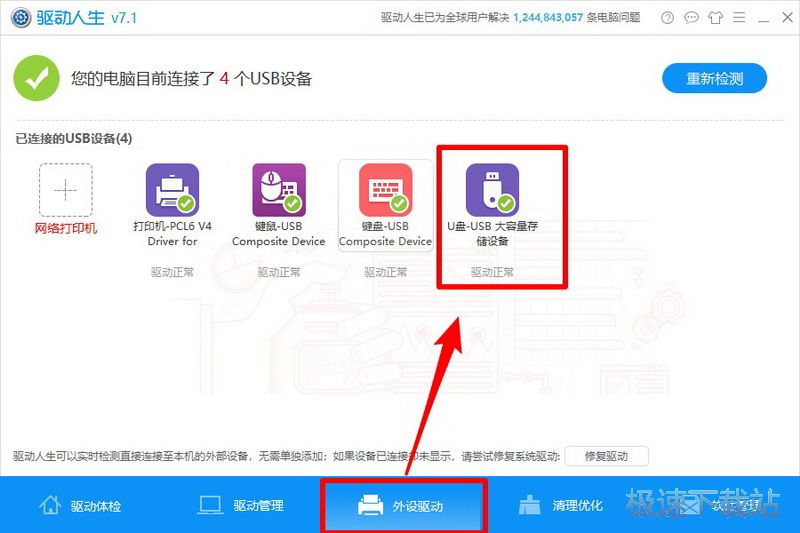This screenshot has width=800, height=533.
Task: Click 驱动正常 status under the printer
Action: (172, 272)
